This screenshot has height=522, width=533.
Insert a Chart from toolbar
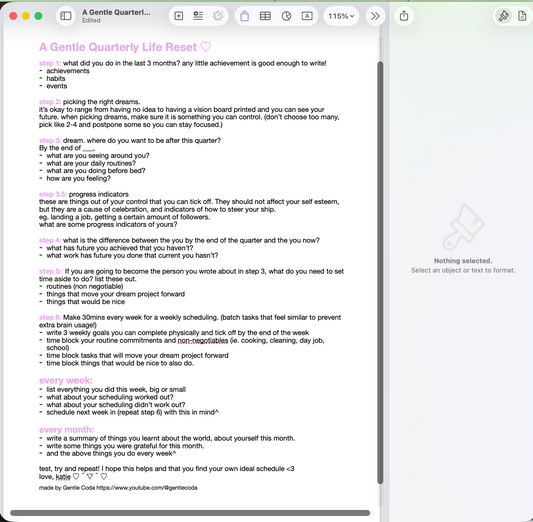pos(286,16)
